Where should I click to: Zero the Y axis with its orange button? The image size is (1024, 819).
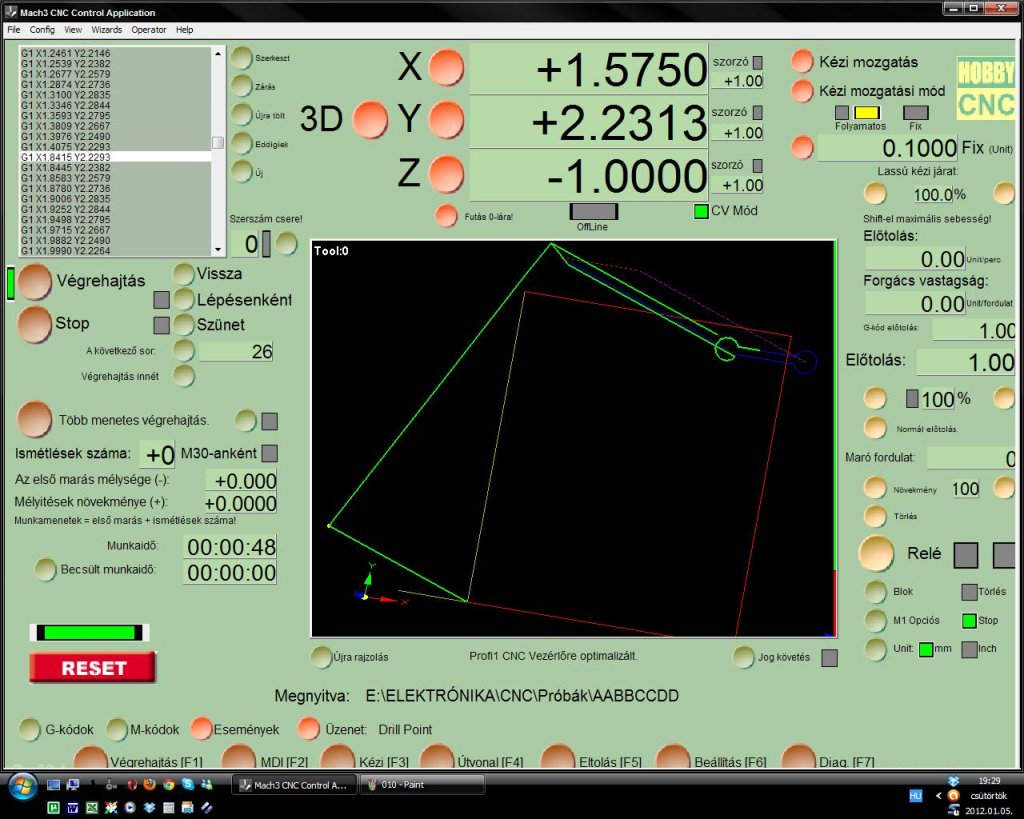tap(447, 120)
